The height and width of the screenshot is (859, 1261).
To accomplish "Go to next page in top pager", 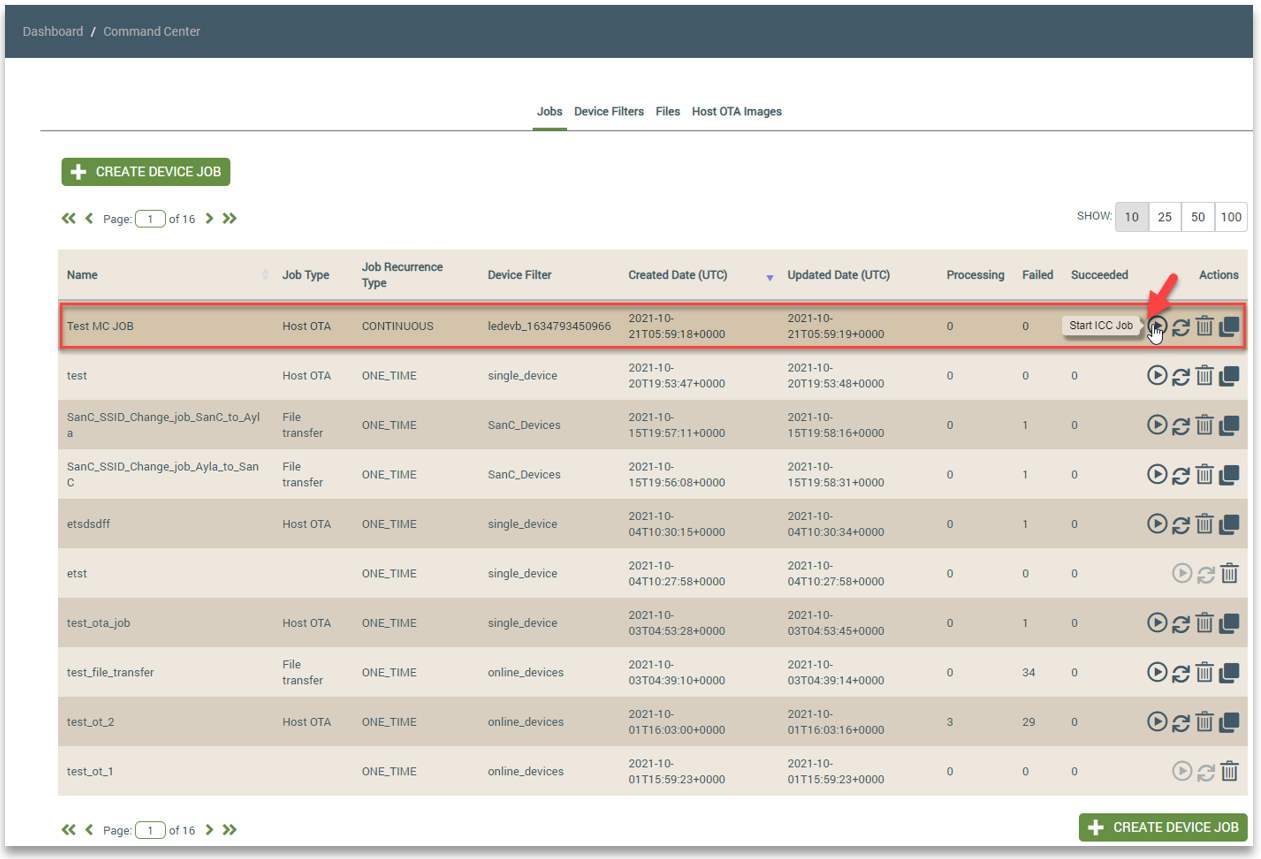I will click(x=209, y=218).
